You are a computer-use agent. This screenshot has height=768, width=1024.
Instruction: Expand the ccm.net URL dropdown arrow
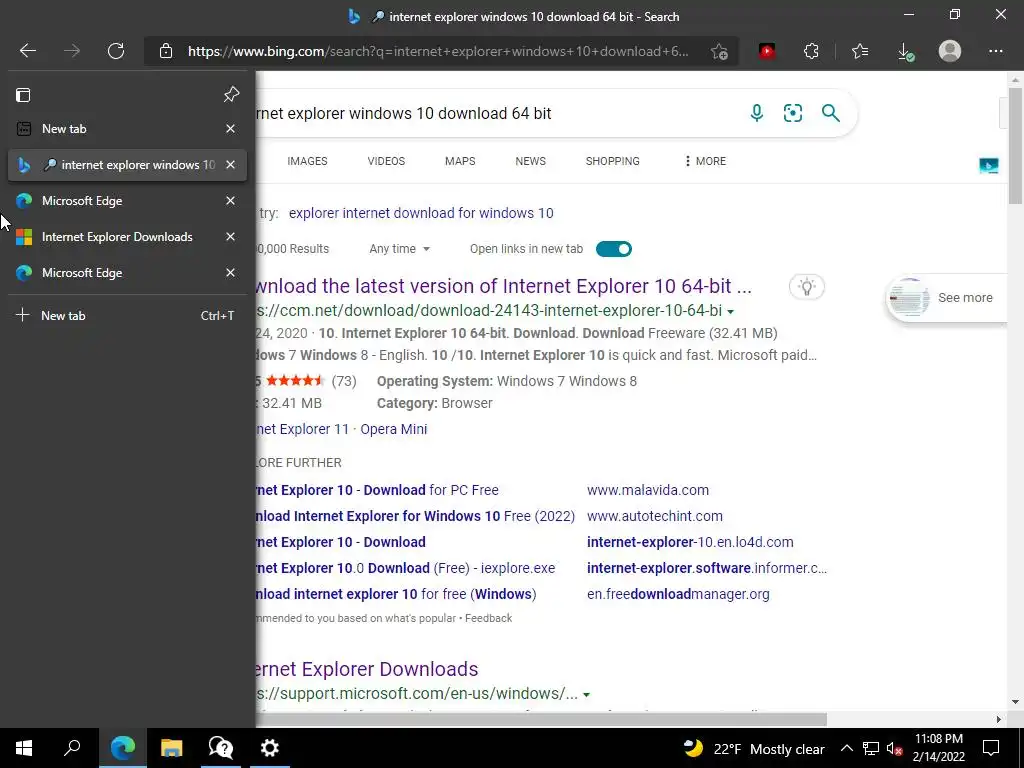point(731,312)
